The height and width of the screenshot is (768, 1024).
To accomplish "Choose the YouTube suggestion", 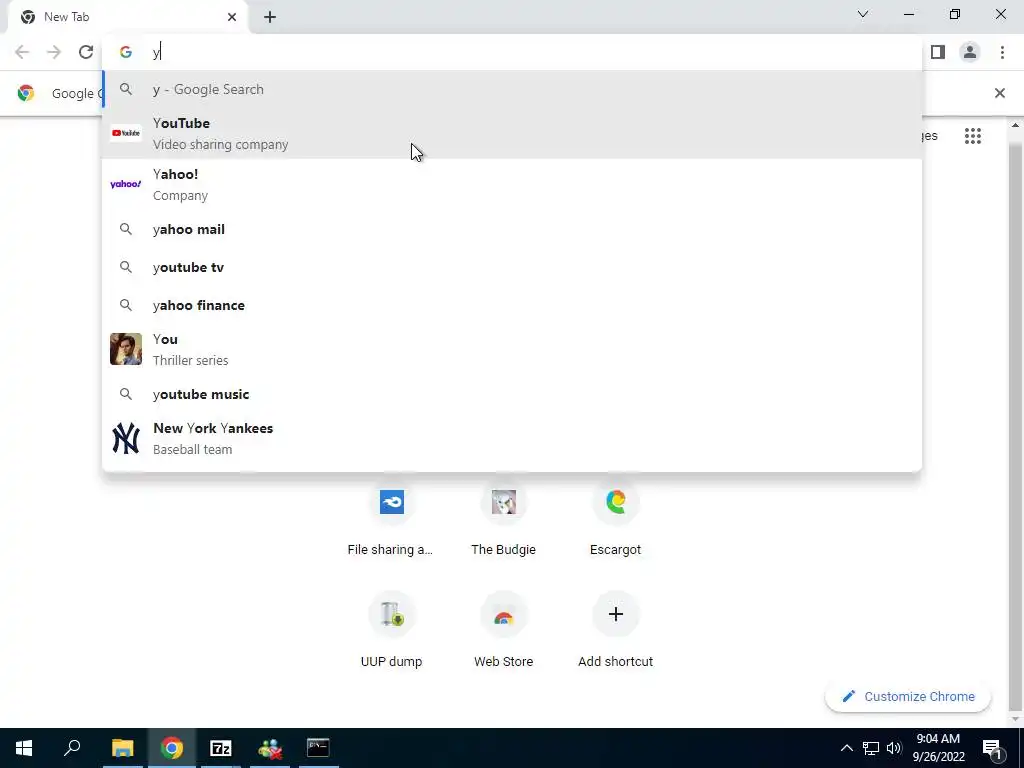I will (512, 133).
